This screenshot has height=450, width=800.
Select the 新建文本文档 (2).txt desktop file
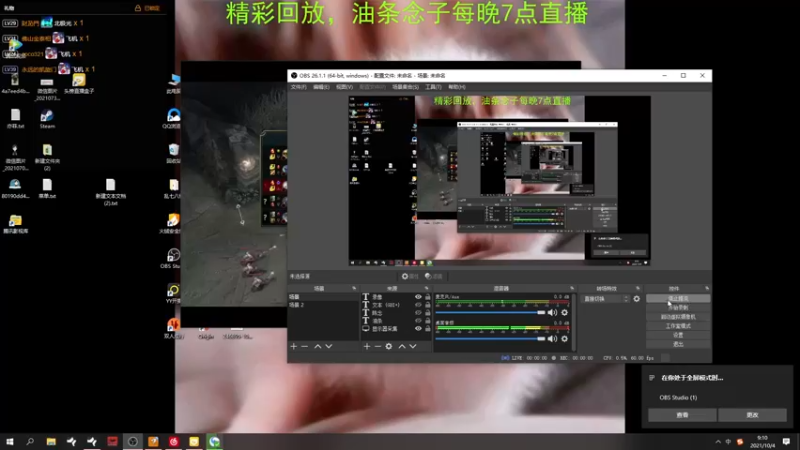pyautogui.click(x=110, y=192)
